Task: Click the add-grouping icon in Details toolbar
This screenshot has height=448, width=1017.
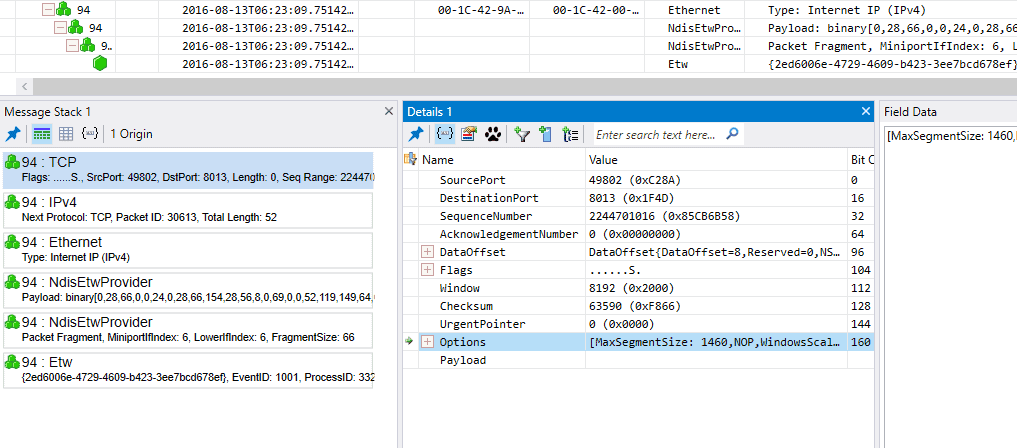Action: (x=571, y=134)
